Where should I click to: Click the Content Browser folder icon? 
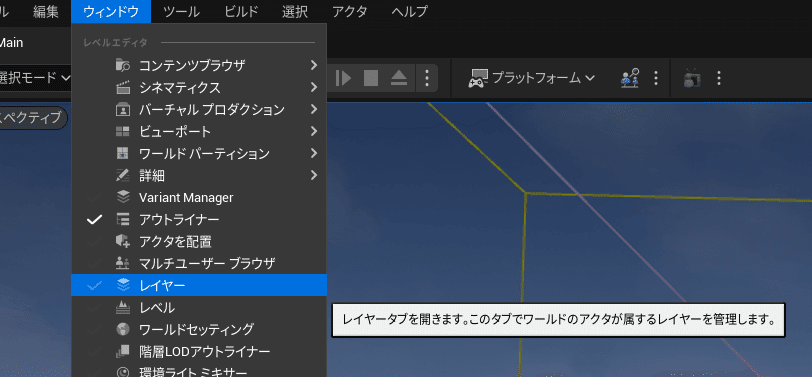click(123, 66)
